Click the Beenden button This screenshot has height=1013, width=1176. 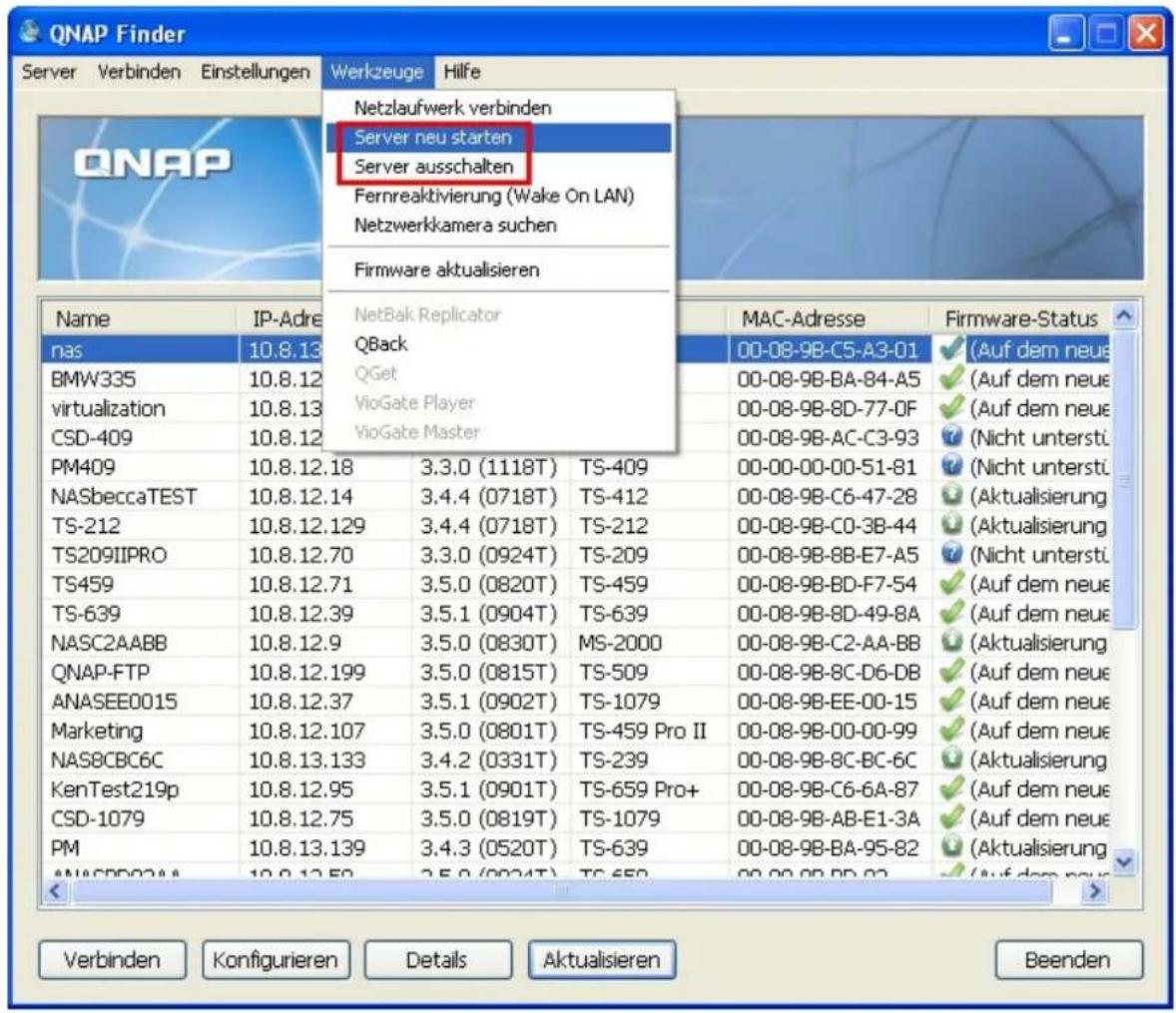pyautogui.click(x=1068, y=960)
